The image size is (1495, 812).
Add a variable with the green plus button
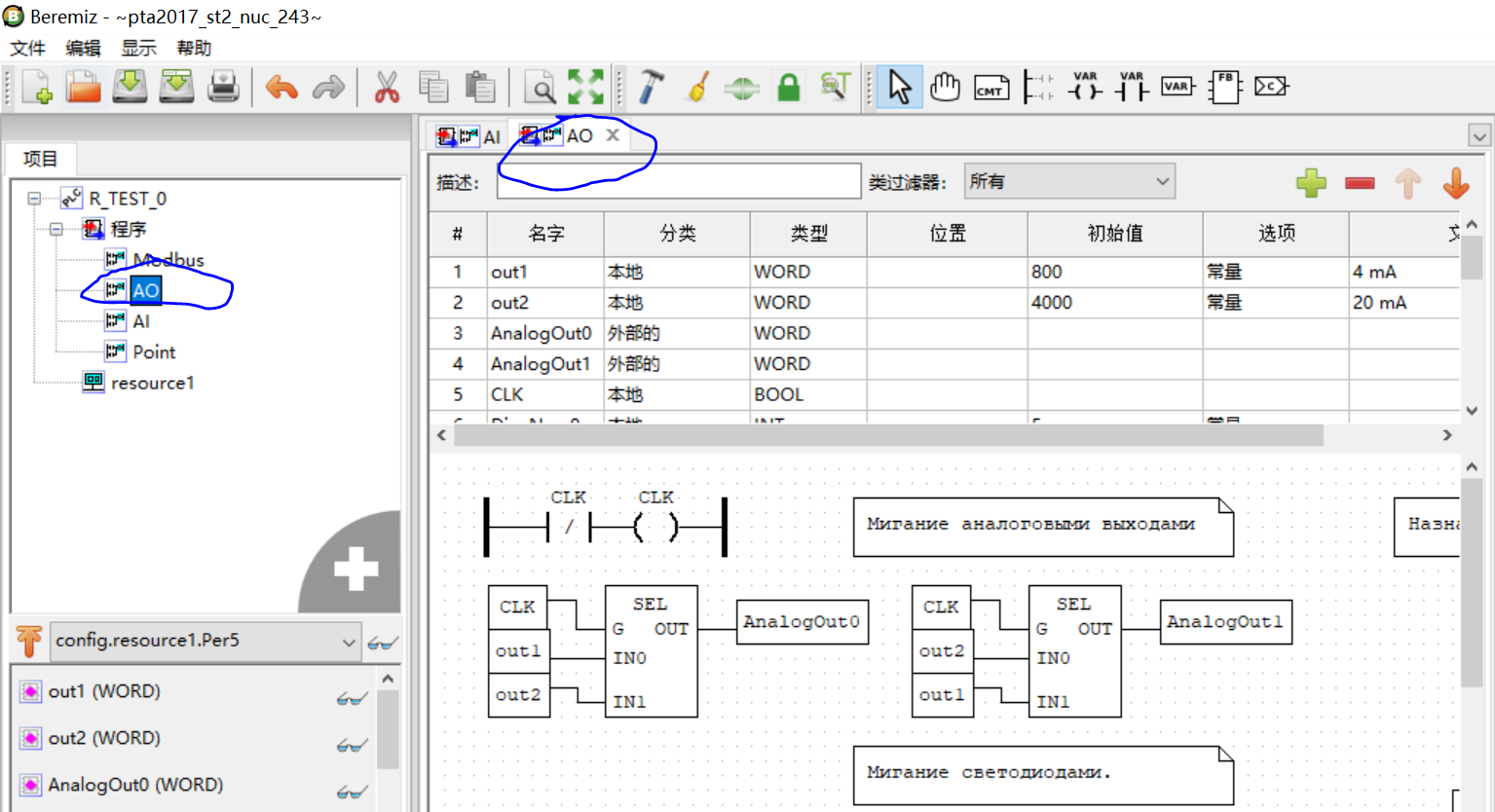1311,182
